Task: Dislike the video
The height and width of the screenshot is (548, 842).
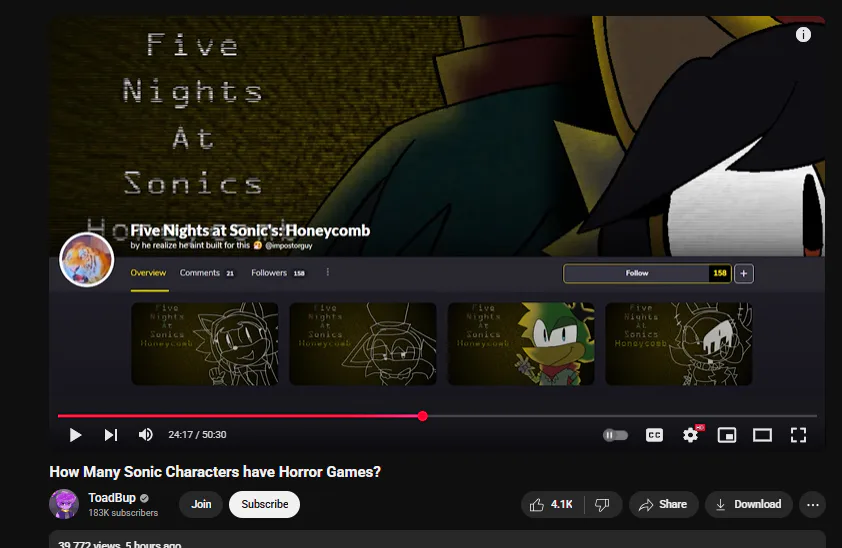Action: tap(603, 505)
